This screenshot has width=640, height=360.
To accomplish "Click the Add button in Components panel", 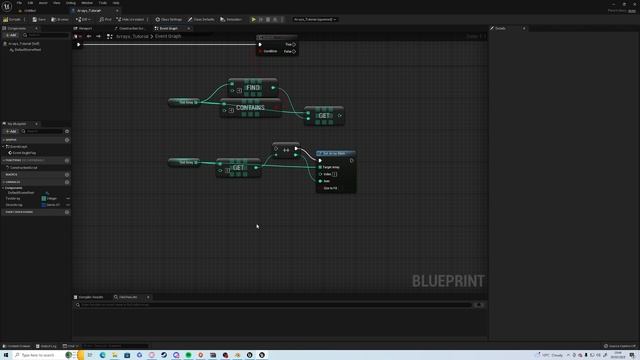I will coord(11,35).
